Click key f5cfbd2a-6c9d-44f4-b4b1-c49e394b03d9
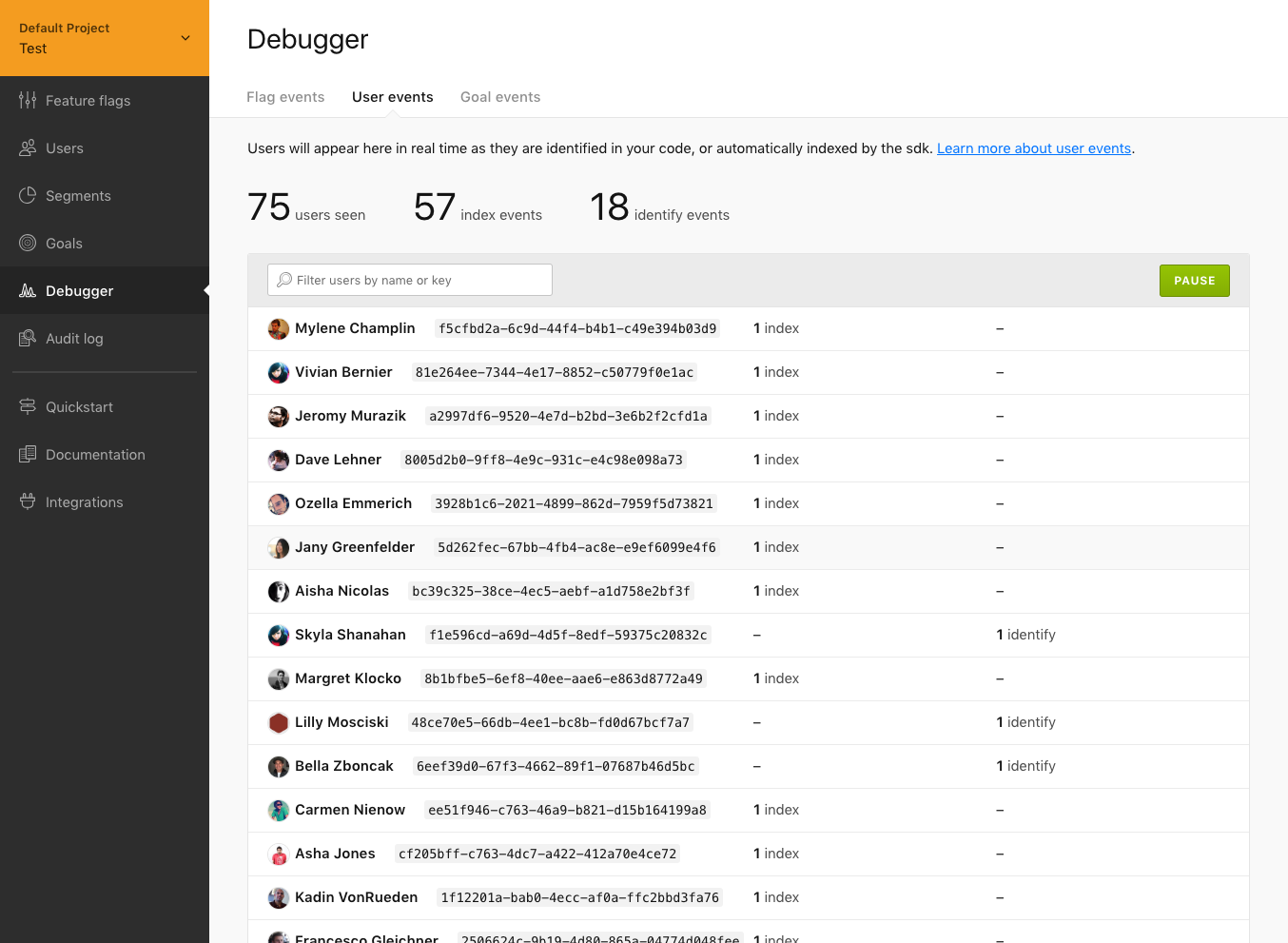Viewport: 1288px width, 943px height. coord(577,328)
